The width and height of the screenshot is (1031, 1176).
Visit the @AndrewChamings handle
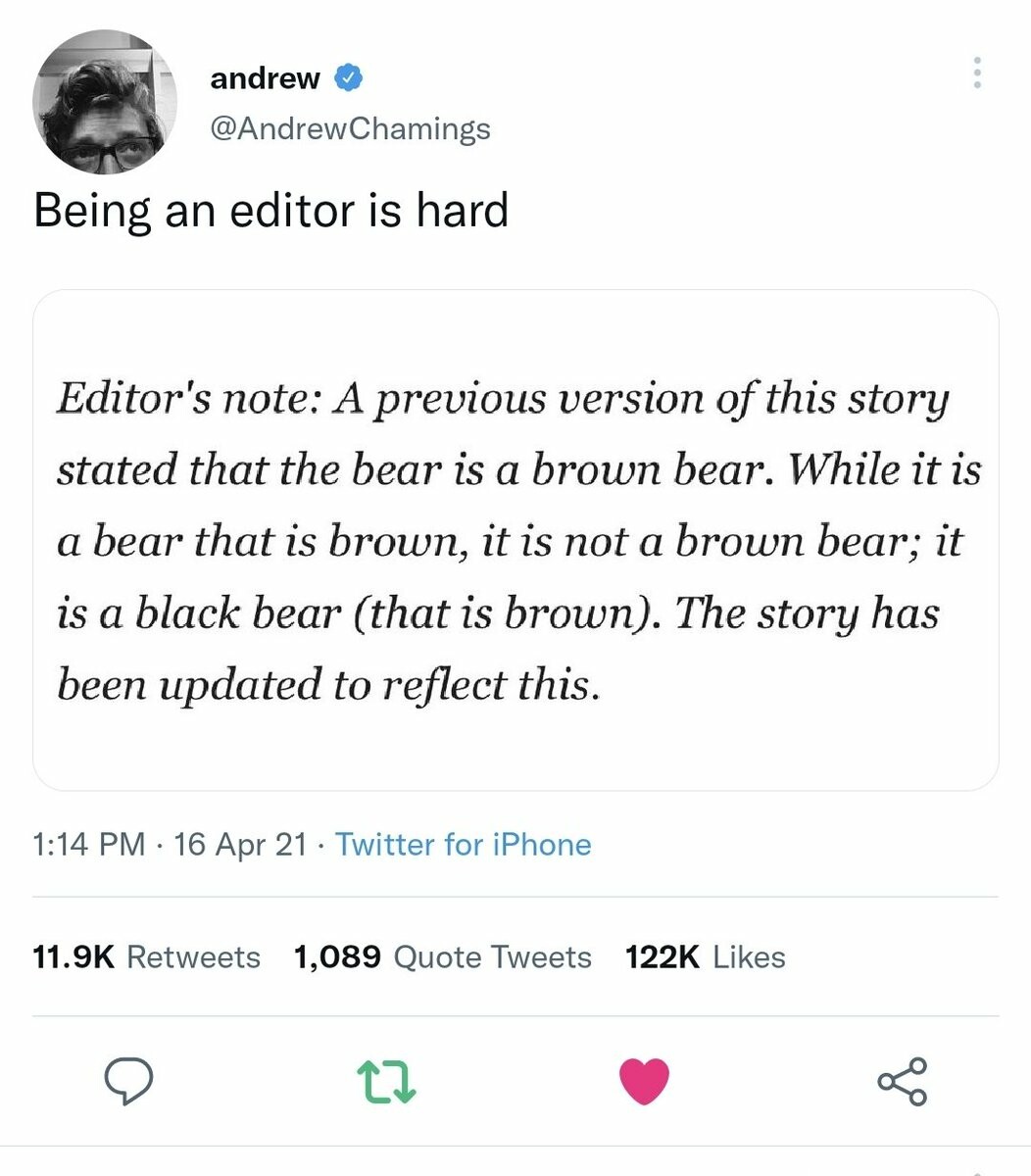tap(350, 128)
